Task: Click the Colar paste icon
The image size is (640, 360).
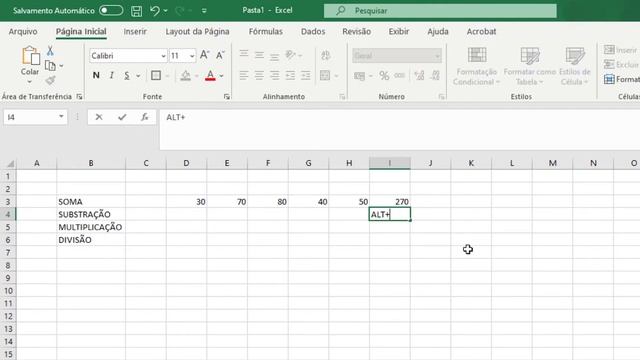Action: pos(30,56)
